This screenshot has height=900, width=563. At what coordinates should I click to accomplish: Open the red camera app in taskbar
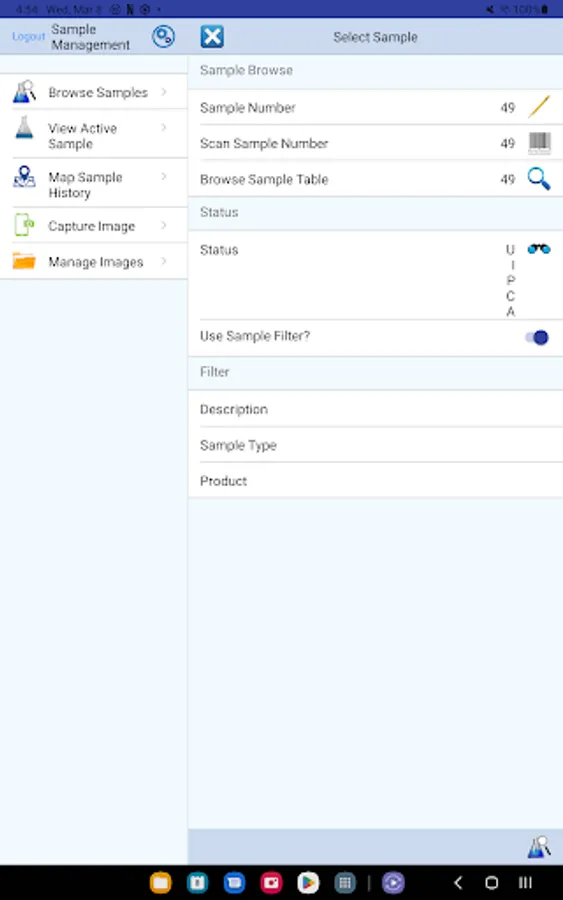pyautogui.click(x=271, y=883)
